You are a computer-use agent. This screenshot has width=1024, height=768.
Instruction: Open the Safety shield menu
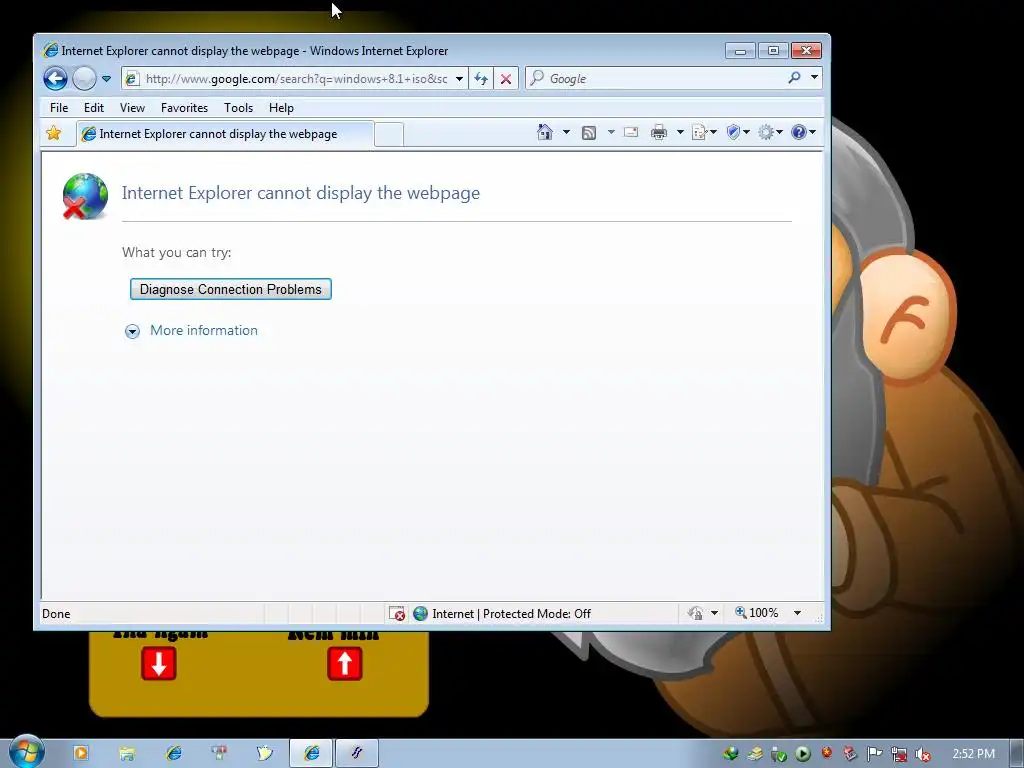pos(737,133)
